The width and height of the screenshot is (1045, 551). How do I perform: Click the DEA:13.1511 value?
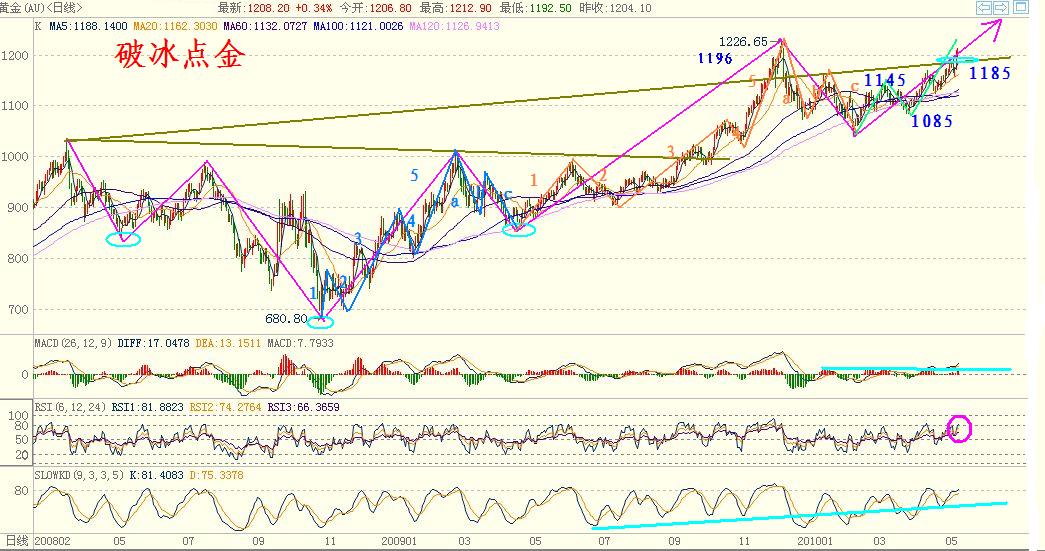[229, 343]
